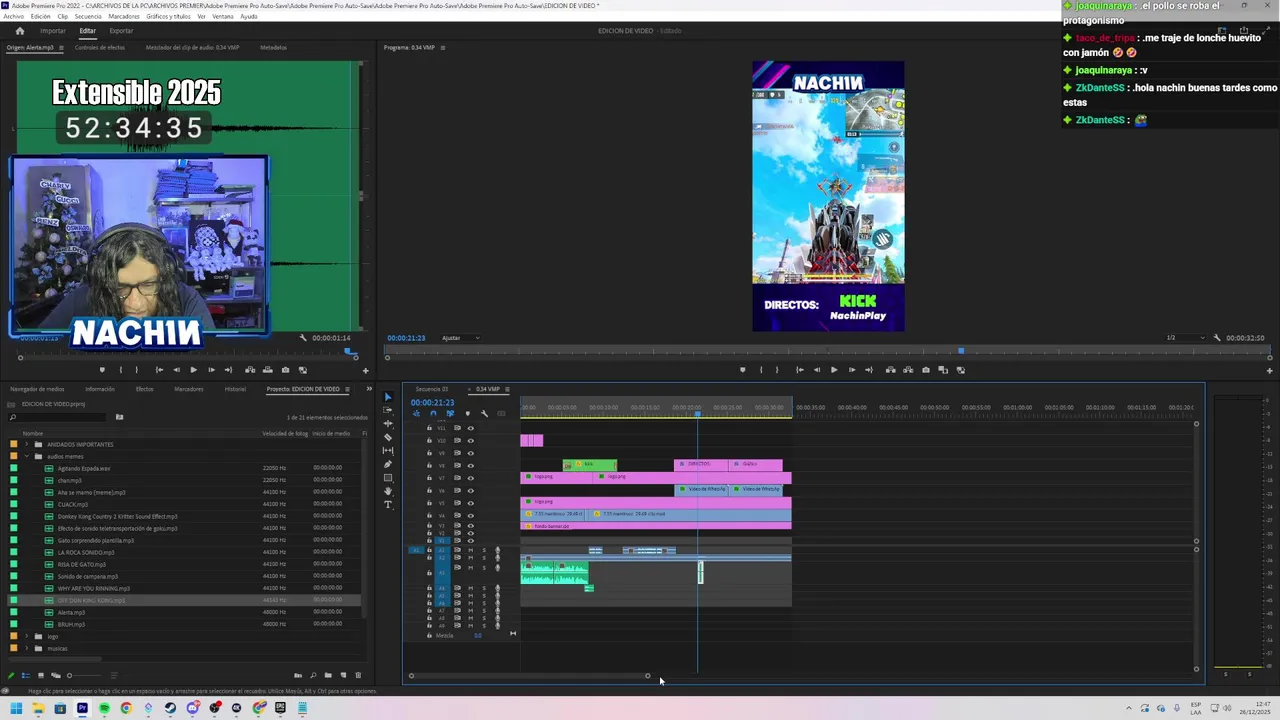Toggle linked selection in timeline
The image size is (1280, 720).
coord(450,414)
